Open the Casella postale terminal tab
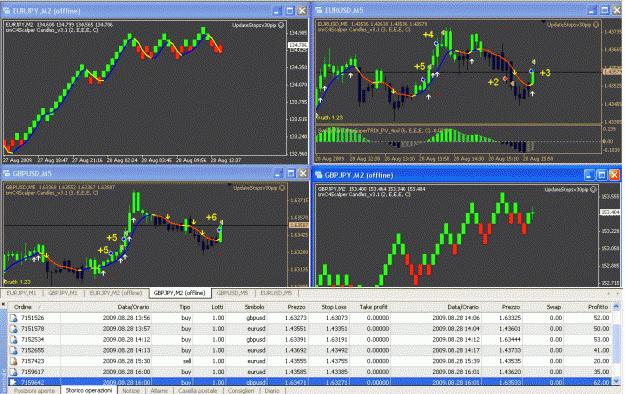Image resolution: width=625 pixels, height=394 pixels. (x=198, y=390)
